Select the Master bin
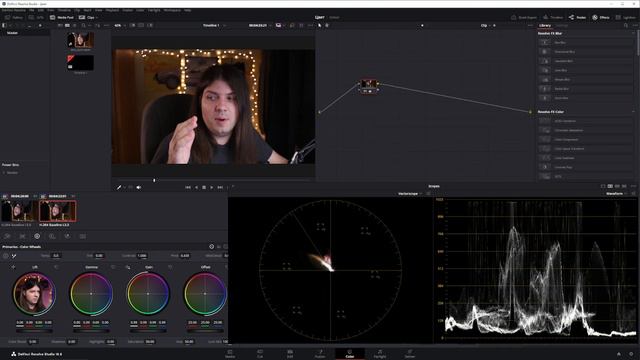This screenshot has height=360, width=640. point(12,33)
